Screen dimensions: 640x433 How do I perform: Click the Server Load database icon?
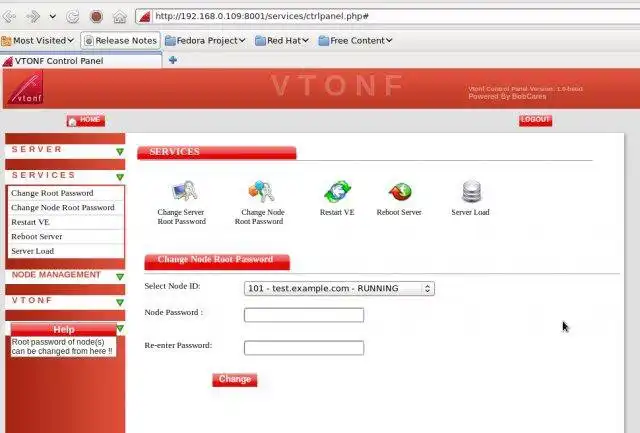[471, 191]
